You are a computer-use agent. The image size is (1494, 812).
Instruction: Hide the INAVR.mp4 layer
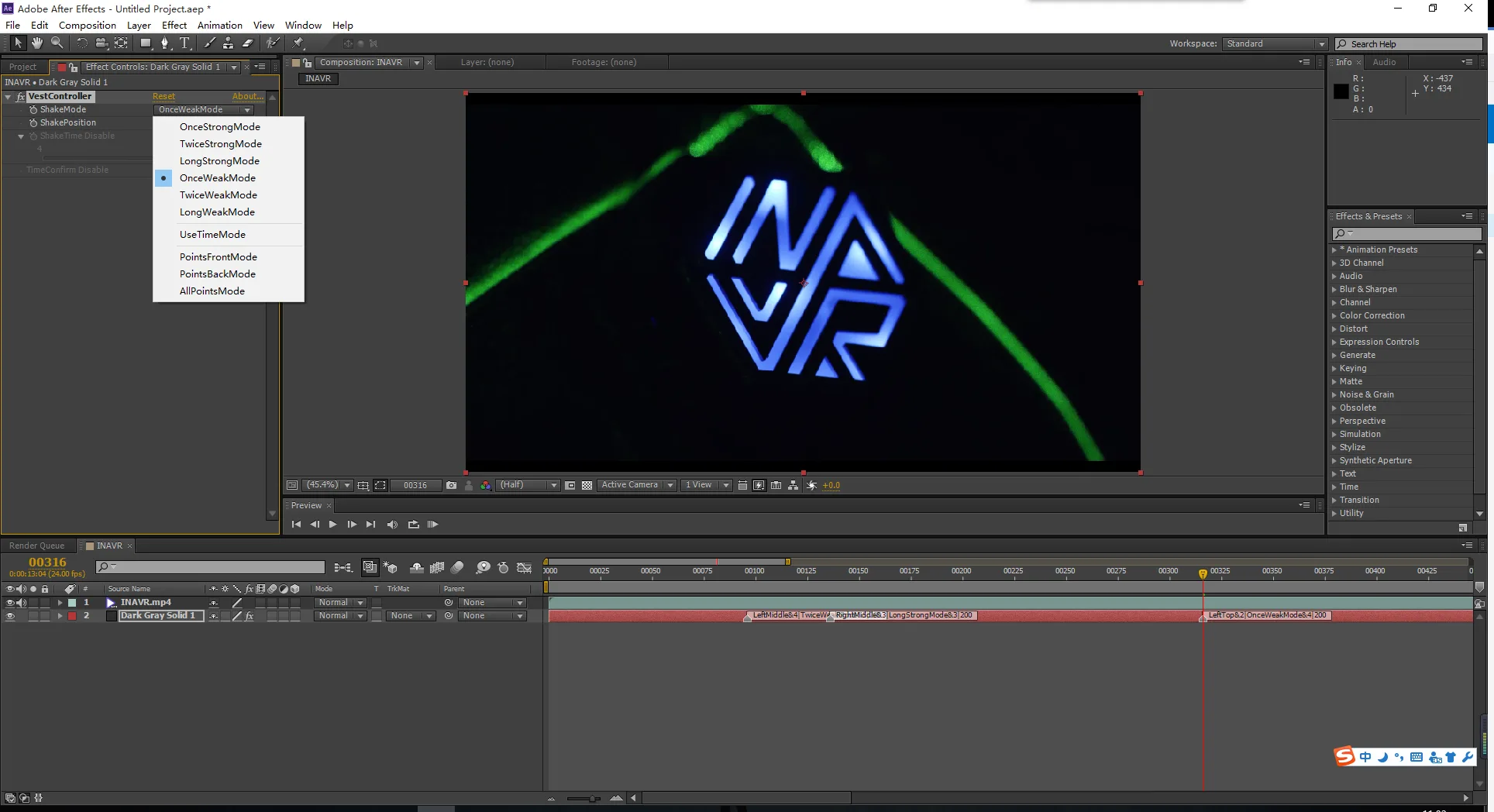pos(10,603)
